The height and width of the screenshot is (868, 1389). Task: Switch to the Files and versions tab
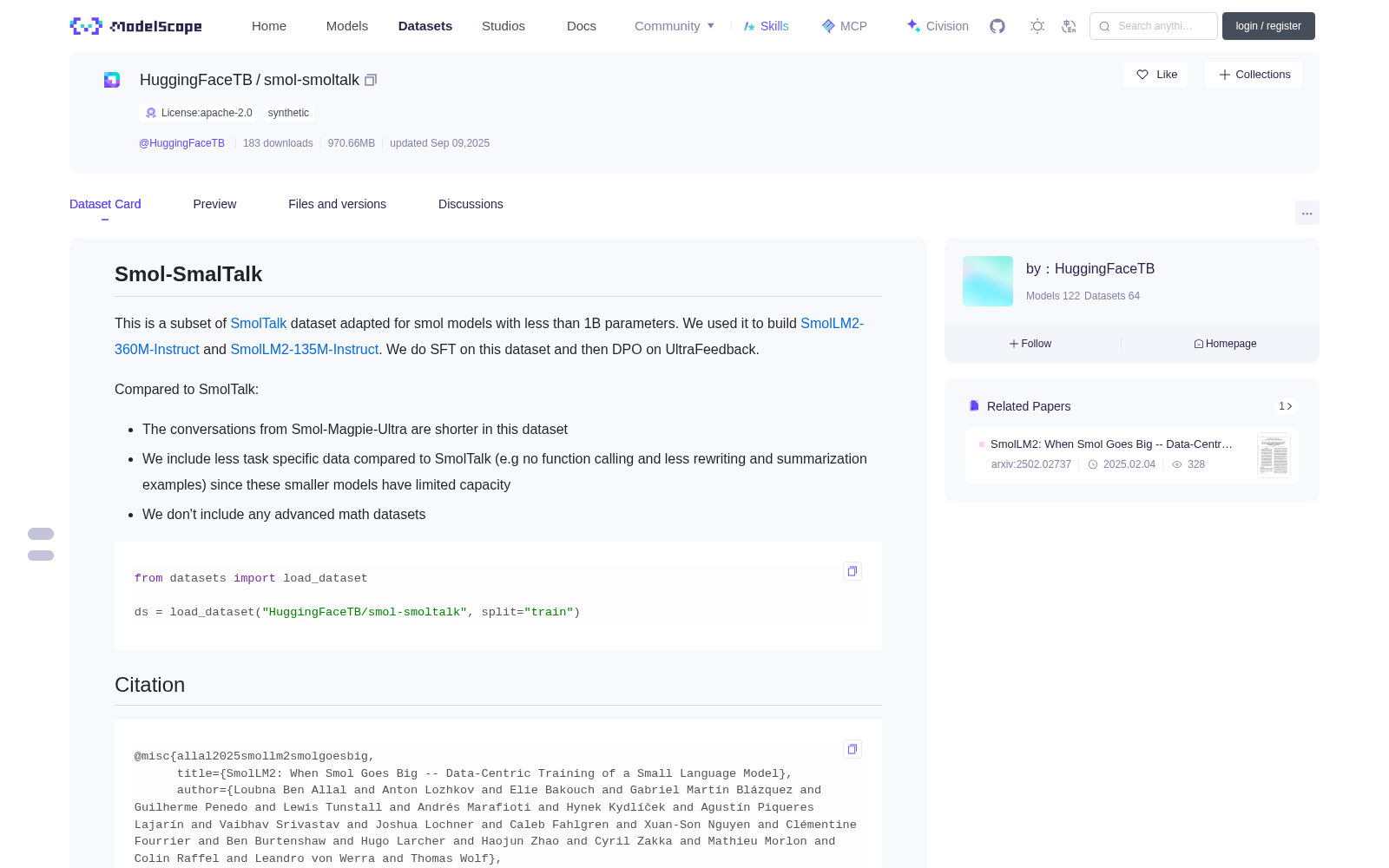tap(337, 204)
